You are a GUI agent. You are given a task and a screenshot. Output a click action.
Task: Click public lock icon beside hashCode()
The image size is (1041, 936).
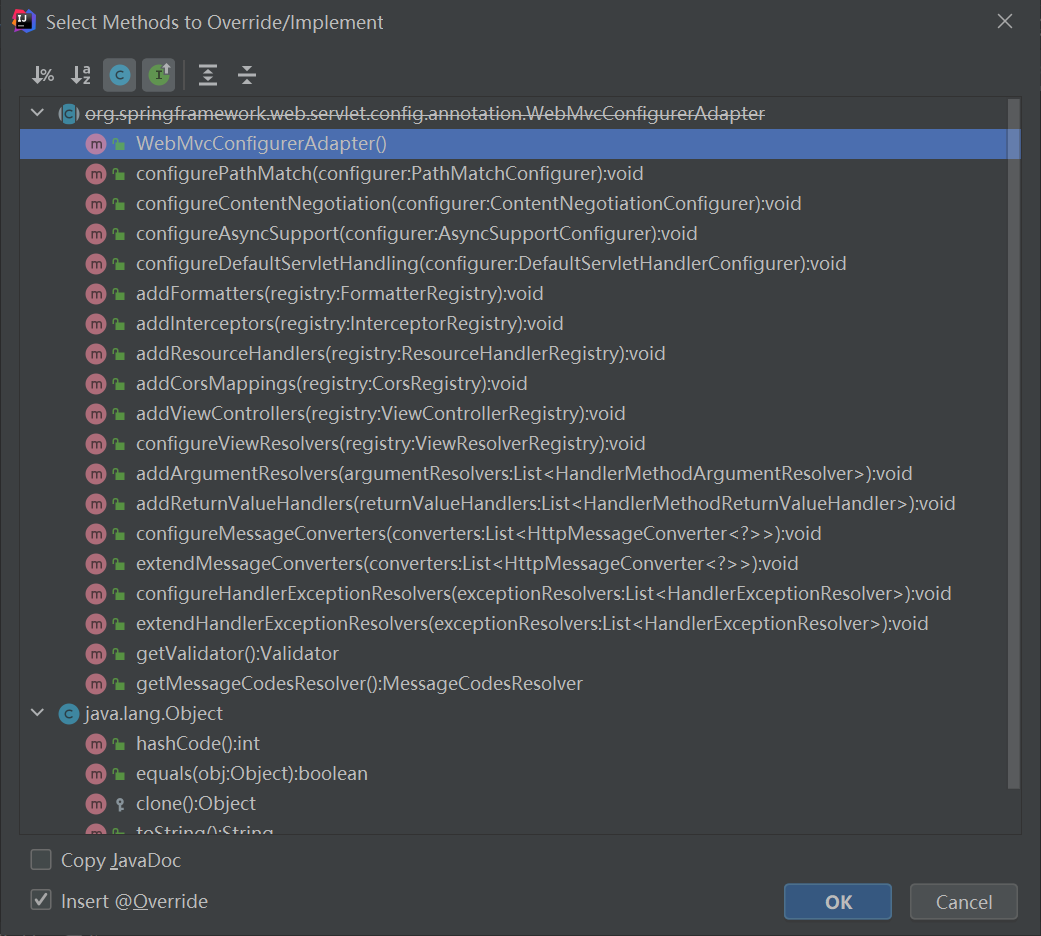(119, 744)
